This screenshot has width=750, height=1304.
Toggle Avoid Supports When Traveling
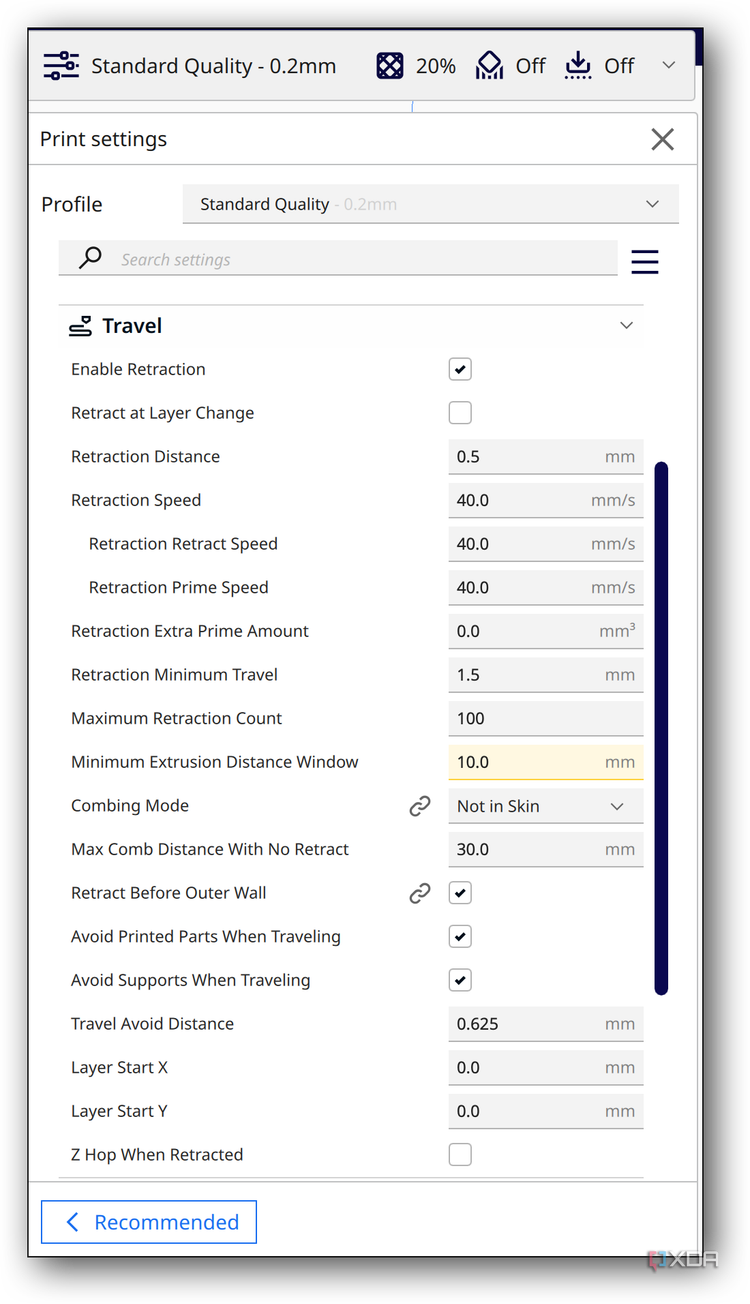click(460, 980)
